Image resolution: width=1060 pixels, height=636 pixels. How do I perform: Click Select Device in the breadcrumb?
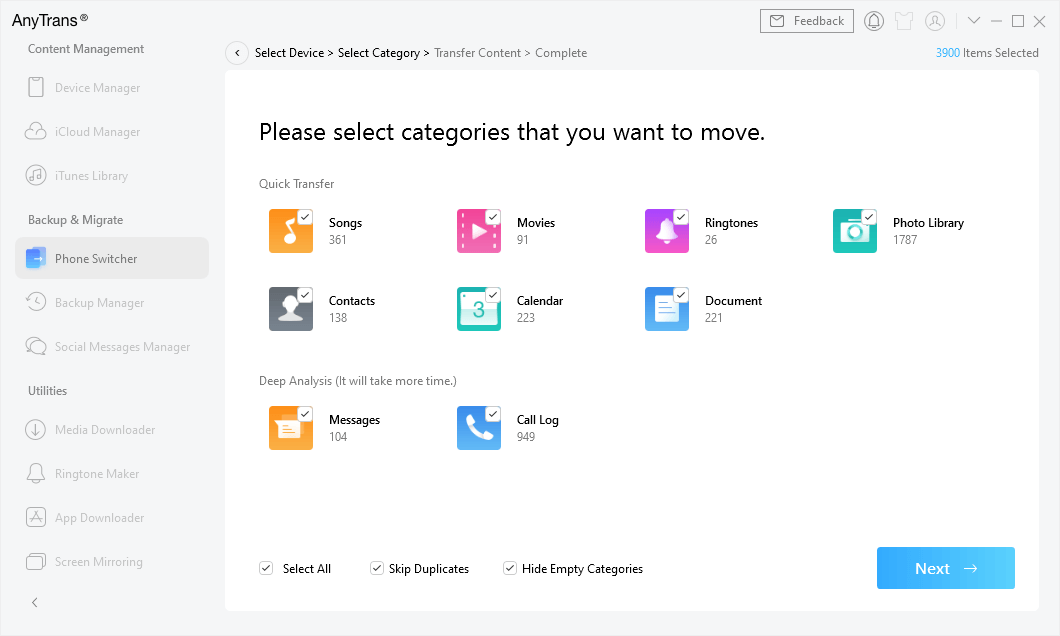[x=289, y=53]
